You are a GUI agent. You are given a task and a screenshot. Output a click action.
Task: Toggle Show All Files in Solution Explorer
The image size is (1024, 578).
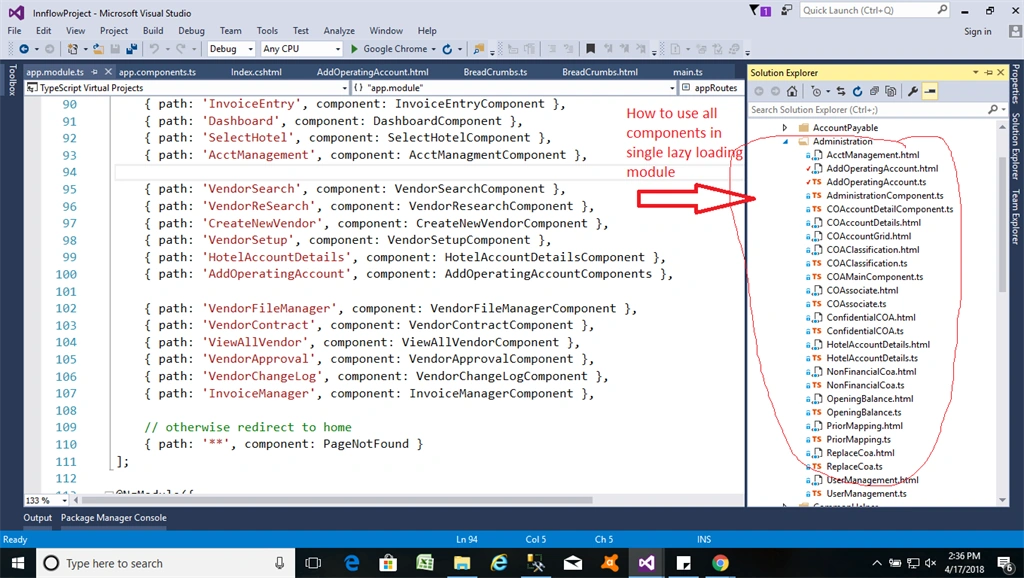click(x=890, y=91)
